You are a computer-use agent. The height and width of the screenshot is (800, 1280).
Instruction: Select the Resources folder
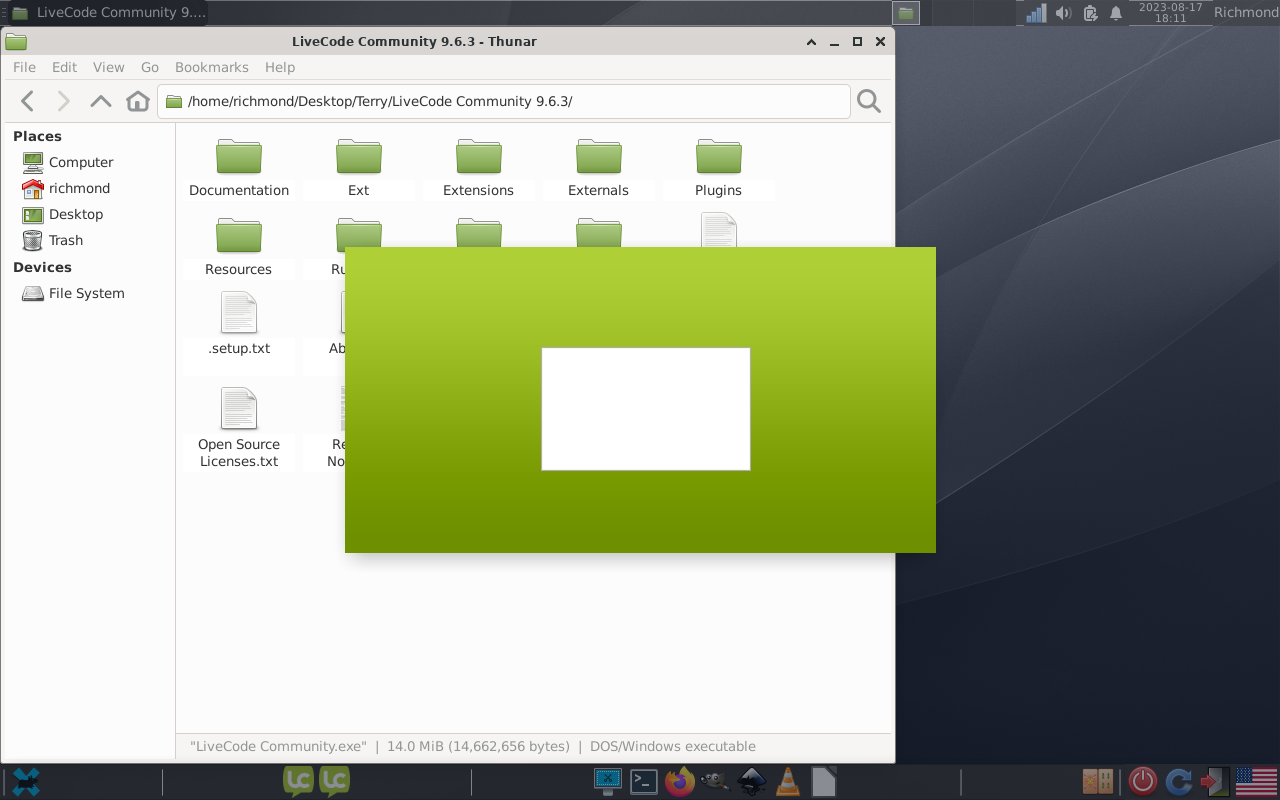[x=239, y=248]
